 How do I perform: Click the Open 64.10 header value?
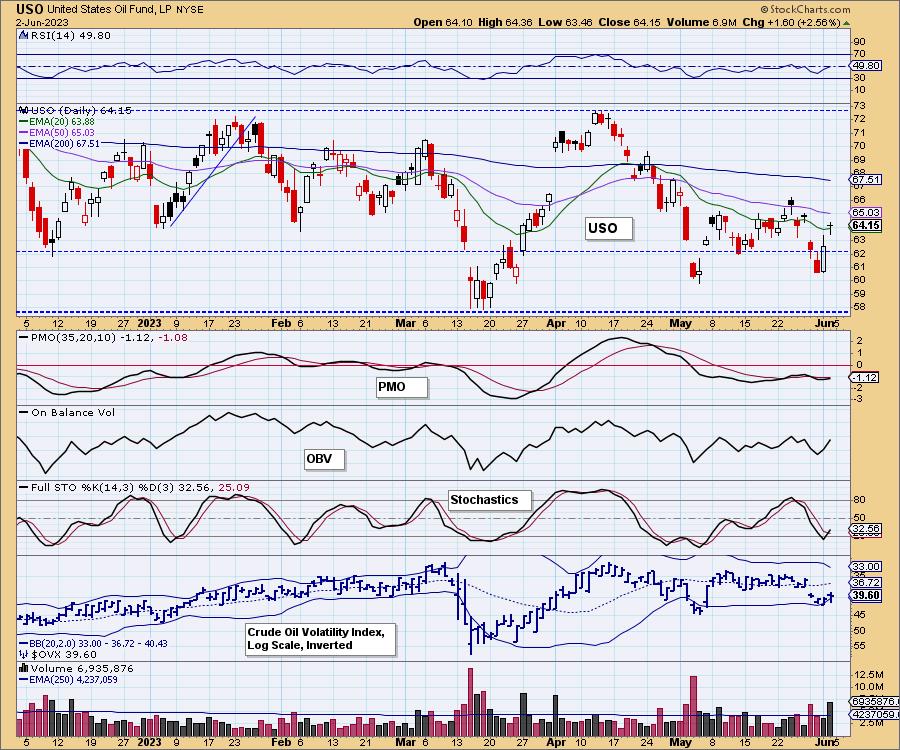443,22
